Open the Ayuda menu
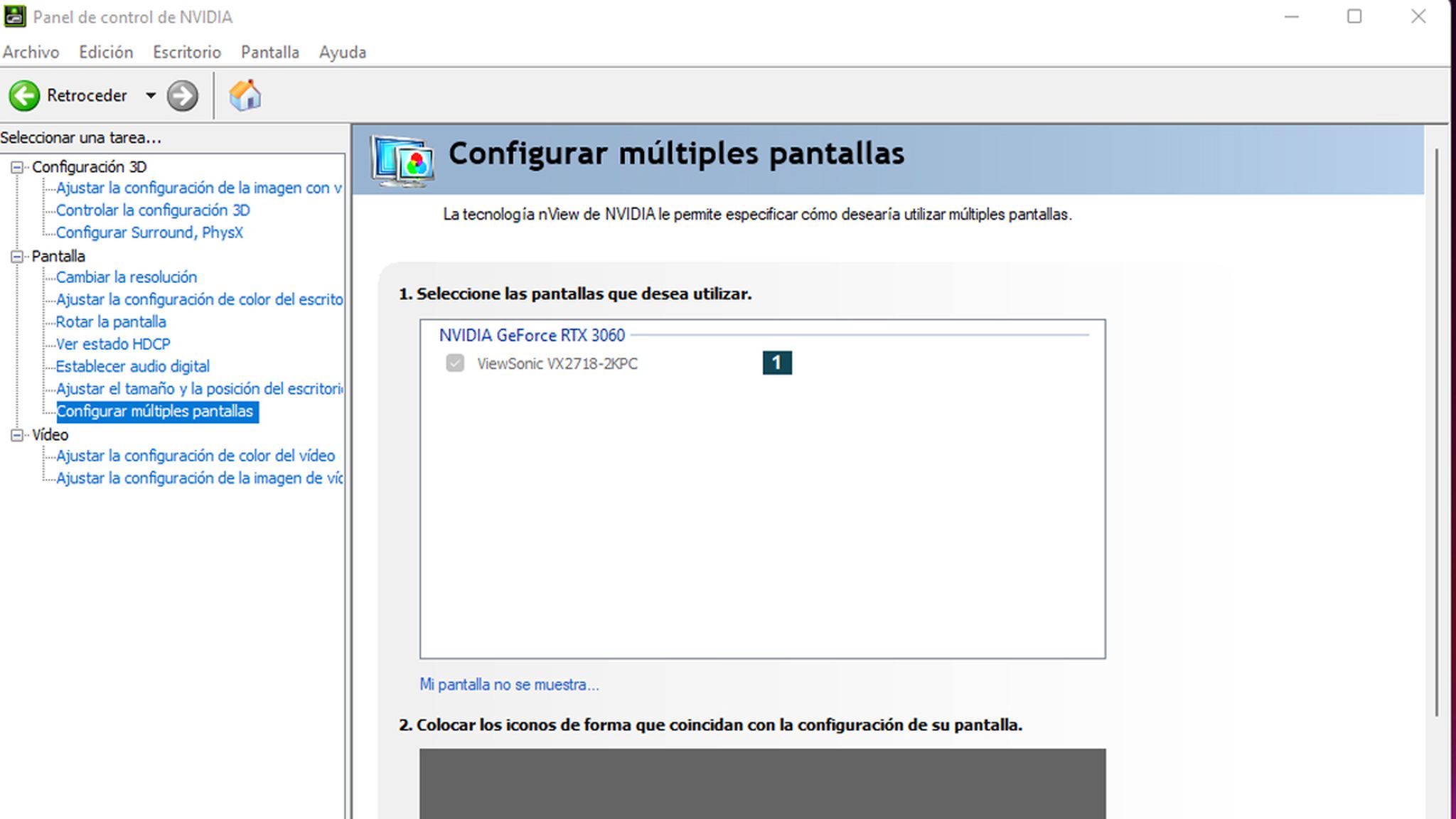 [343, 52]
